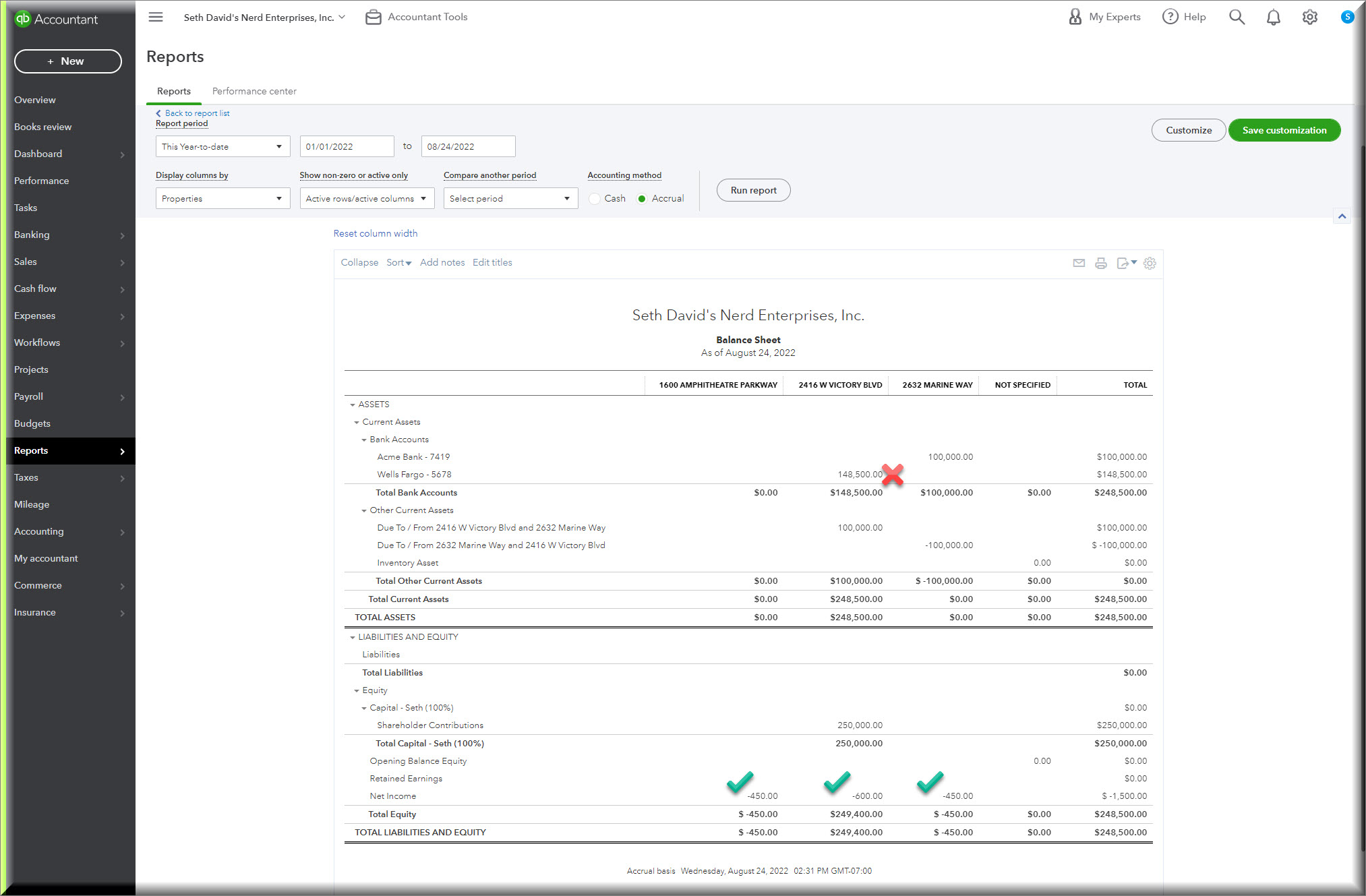Open the hamburger navigation menu icon

[x=156, y=17]
